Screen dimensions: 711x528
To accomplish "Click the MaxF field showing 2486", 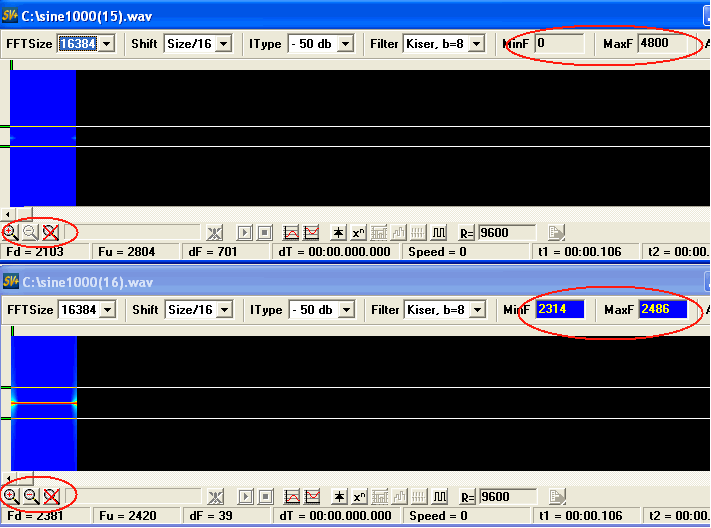I will (x=663, y=310).
